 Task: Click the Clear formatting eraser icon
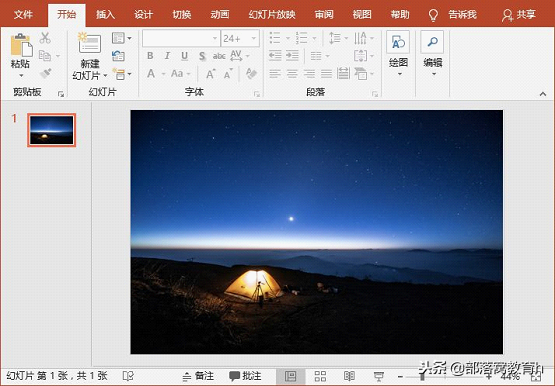coord(251,74)
